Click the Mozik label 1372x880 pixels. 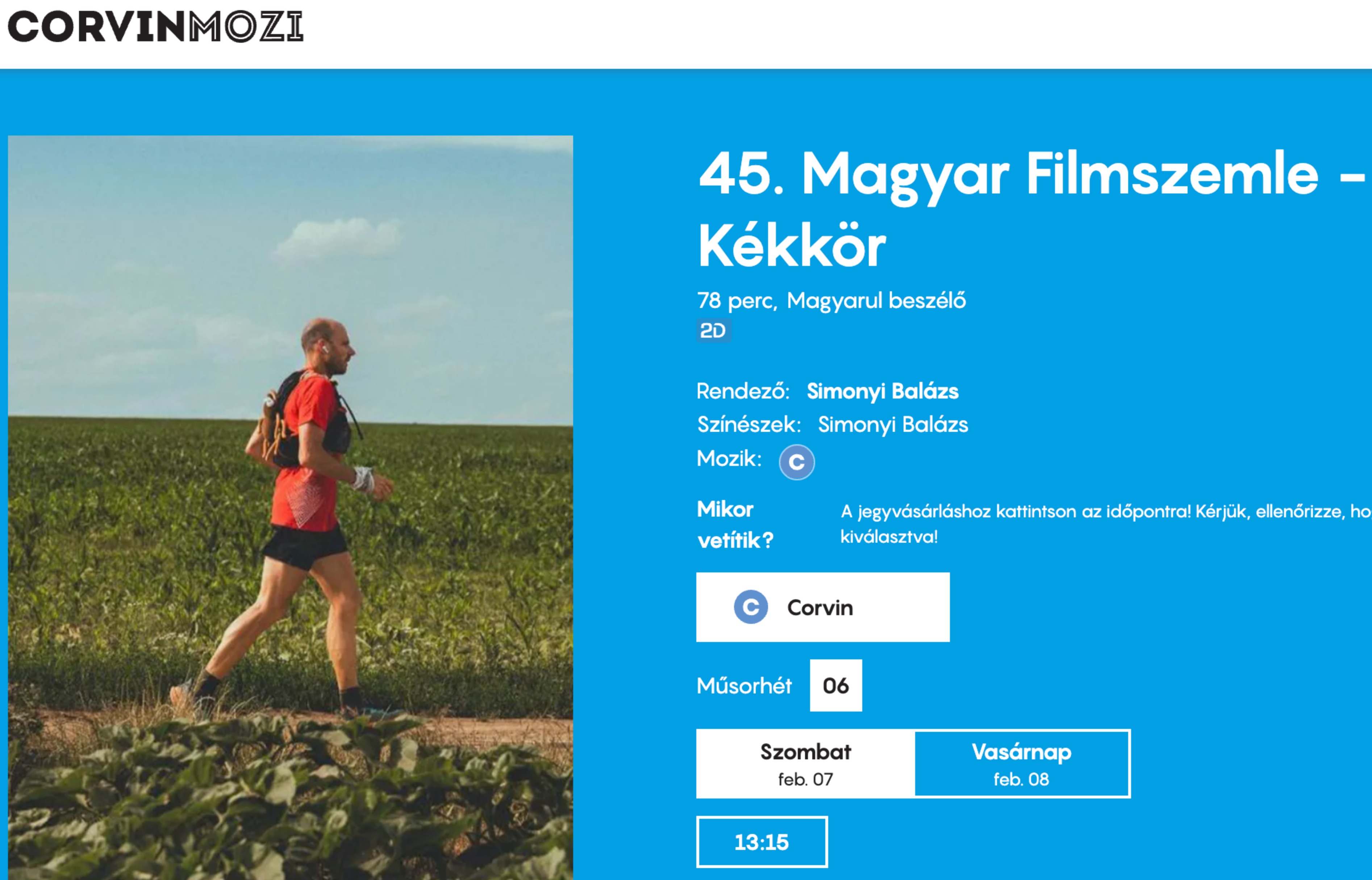(x=729, y=458)
